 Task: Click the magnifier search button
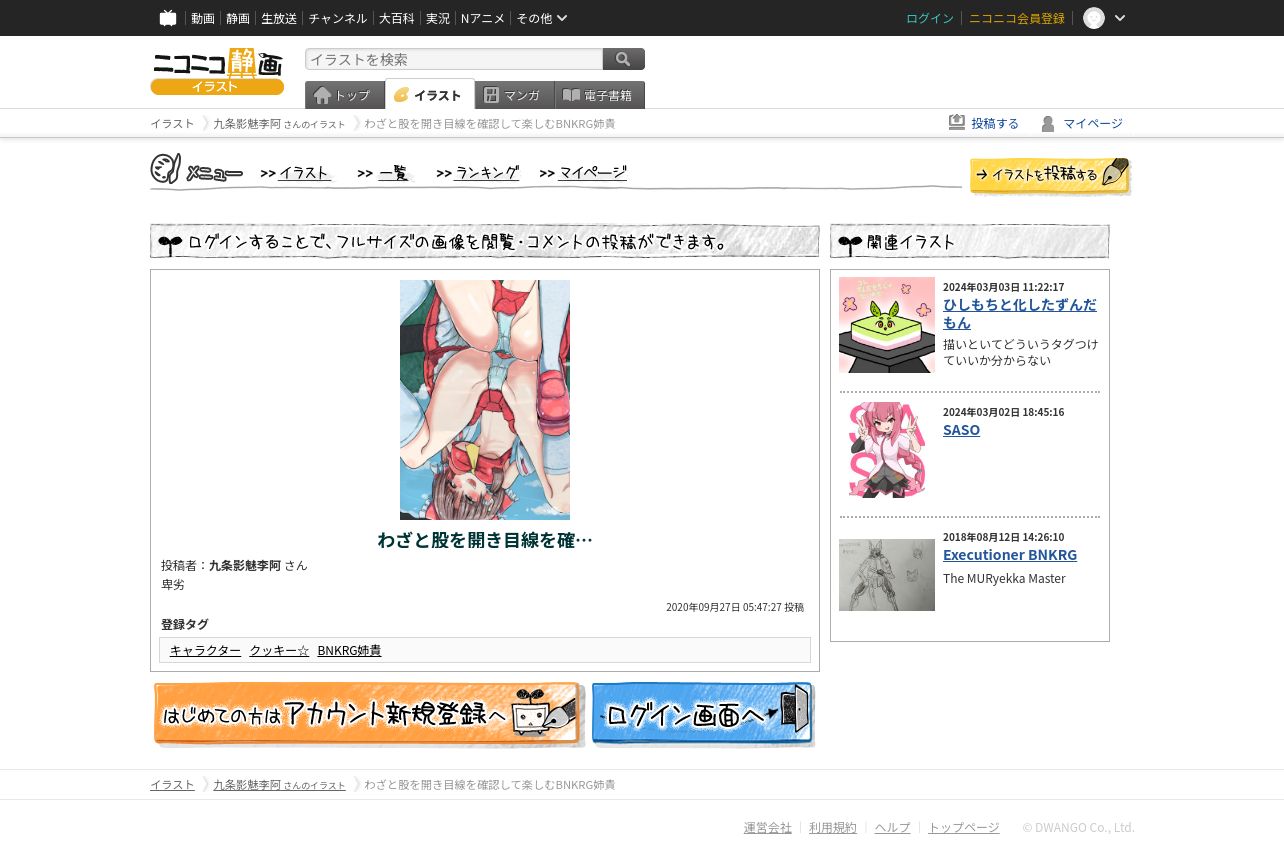[x=624, y=59]
